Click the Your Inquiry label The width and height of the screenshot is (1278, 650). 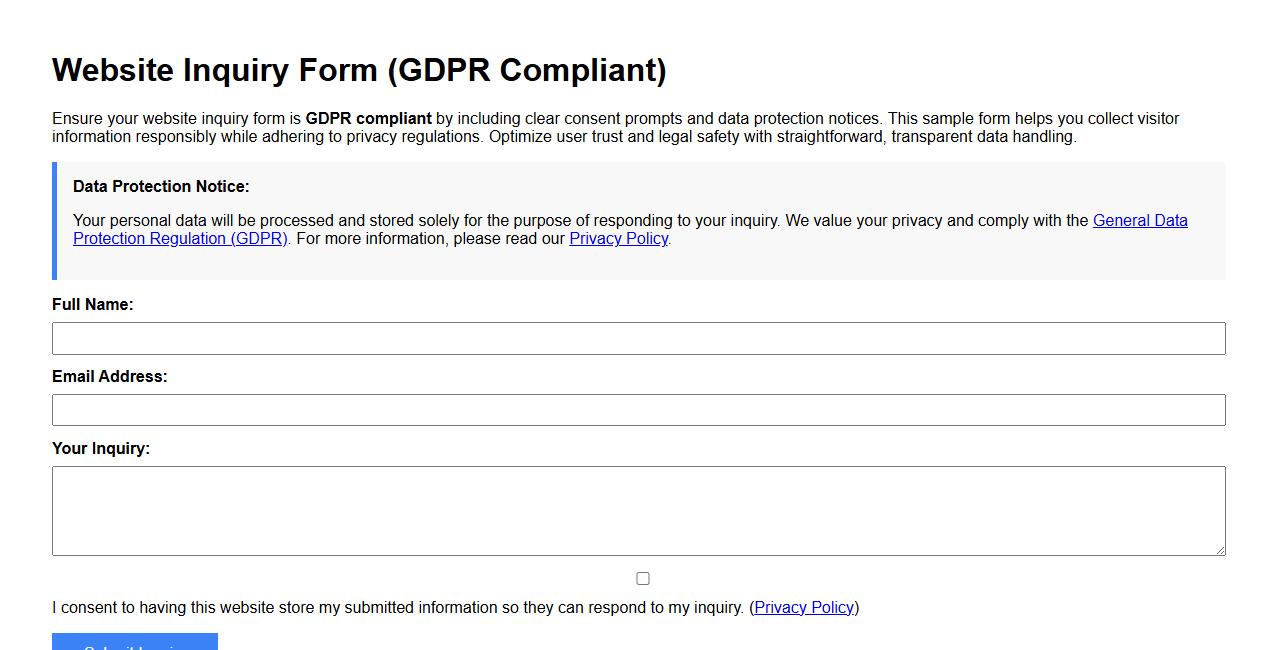[x=100, y=448]
